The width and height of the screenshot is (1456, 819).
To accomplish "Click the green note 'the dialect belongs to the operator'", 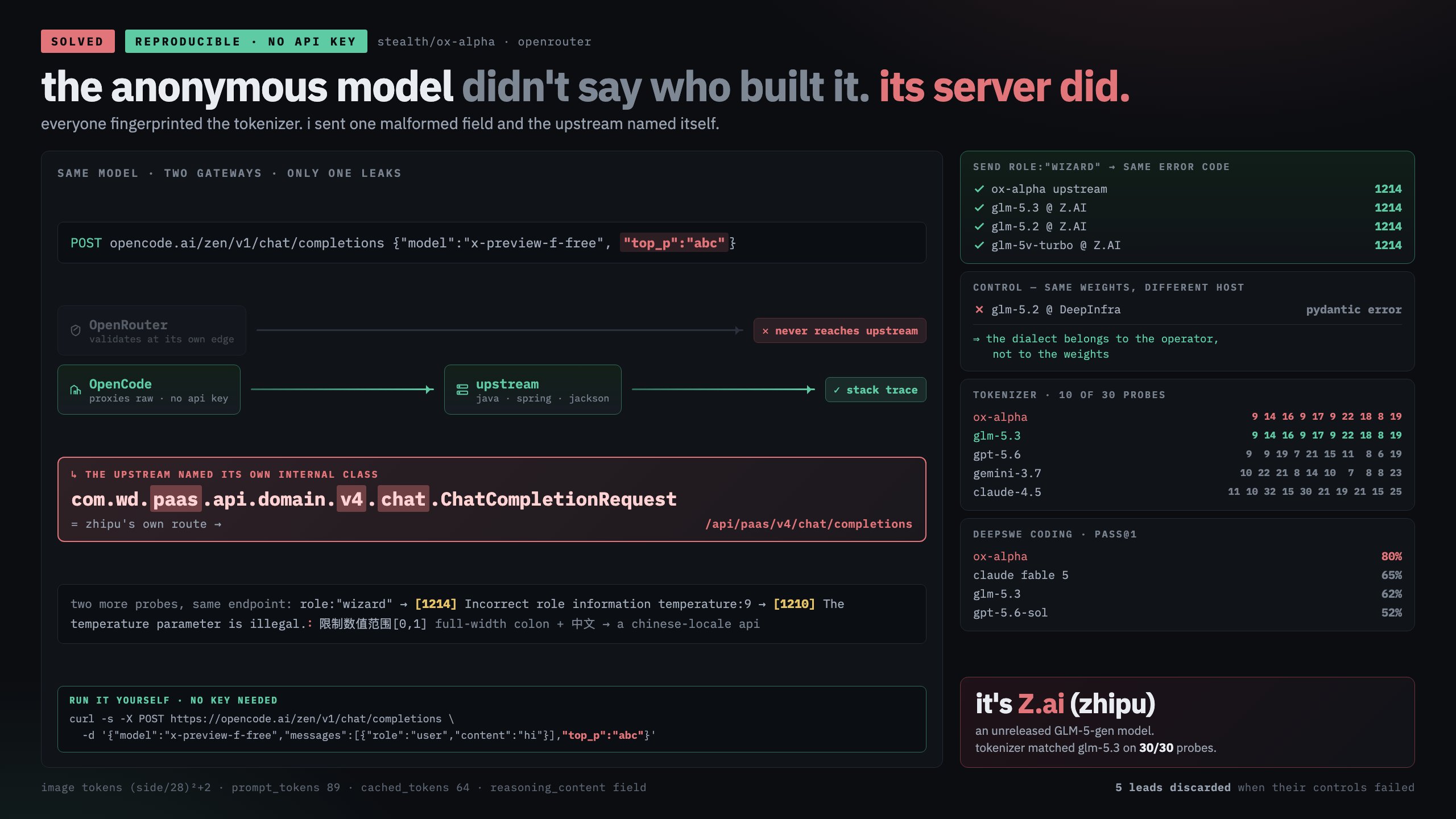I will [1096, 346].
